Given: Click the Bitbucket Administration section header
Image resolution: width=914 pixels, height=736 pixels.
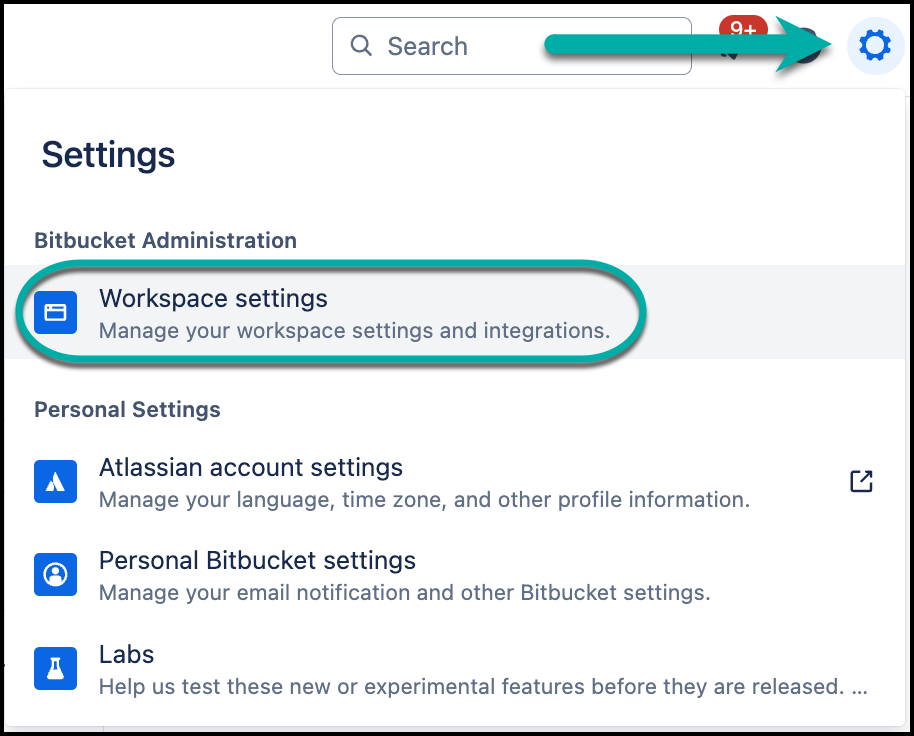Looking at the screenshot, I should 165,240.
